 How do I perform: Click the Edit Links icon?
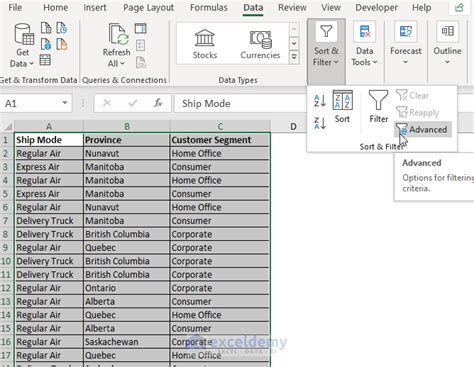(141, 62)
